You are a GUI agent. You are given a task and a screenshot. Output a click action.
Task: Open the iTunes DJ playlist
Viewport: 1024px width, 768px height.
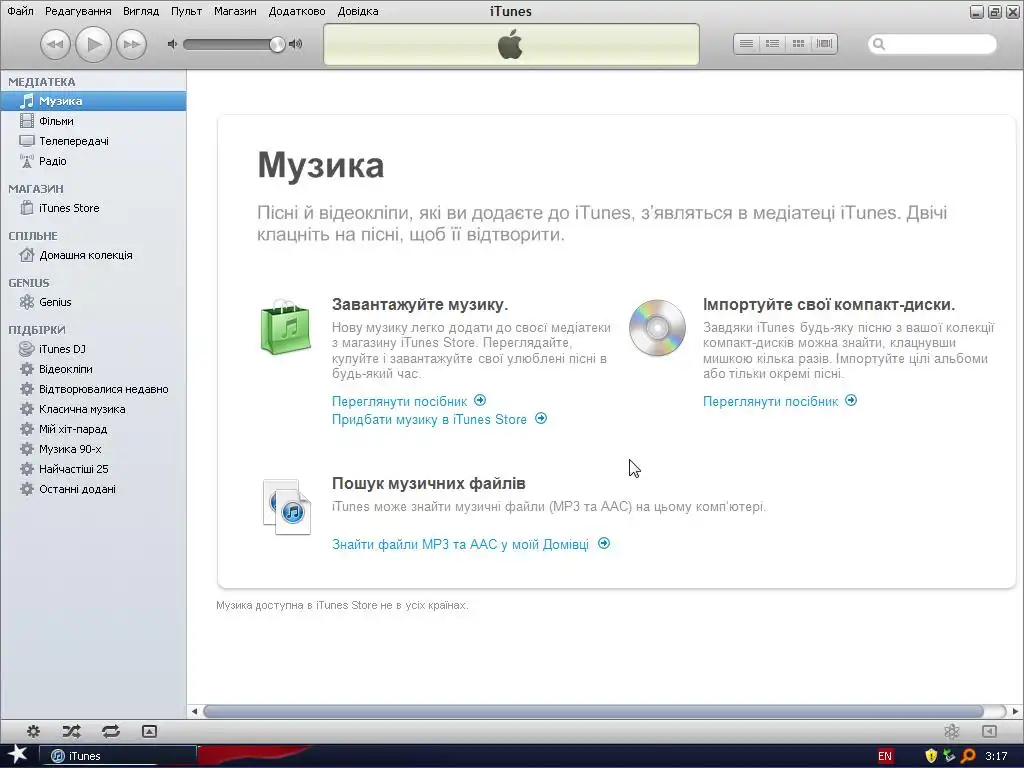[x=93, y=349]
